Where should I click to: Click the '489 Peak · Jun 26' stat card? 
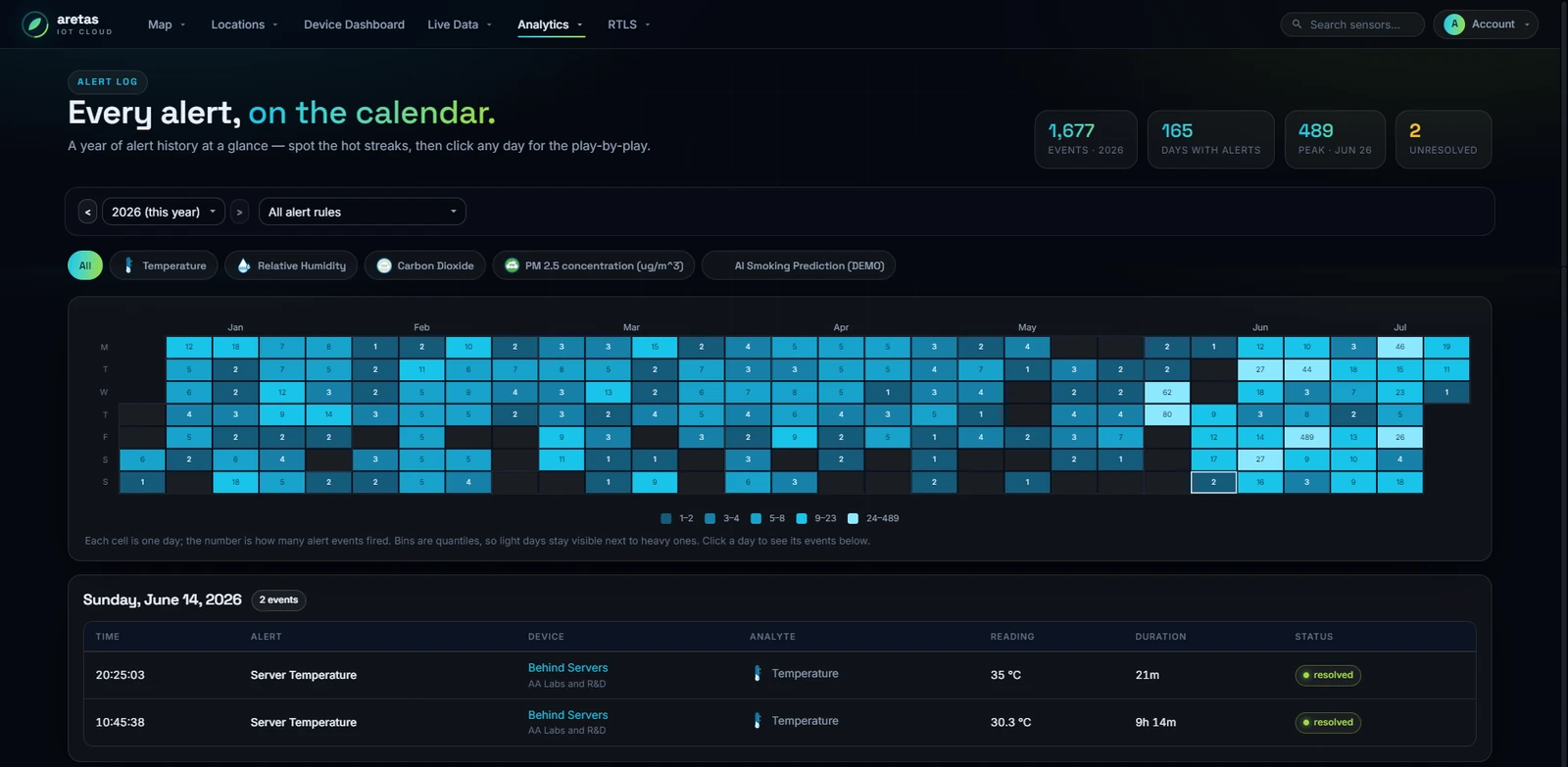coord(1335,139)
